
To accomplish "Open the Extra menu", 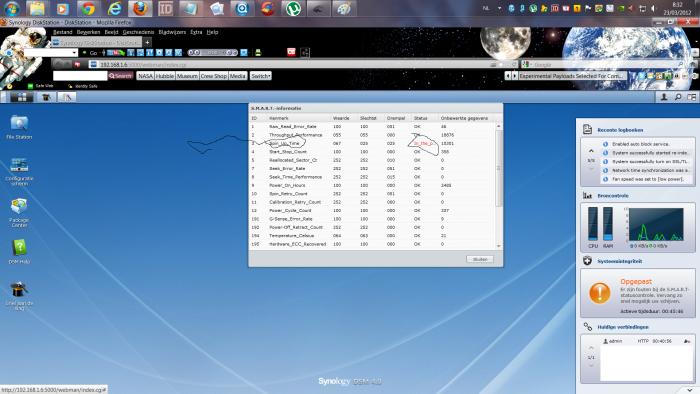I will (196, 32).
